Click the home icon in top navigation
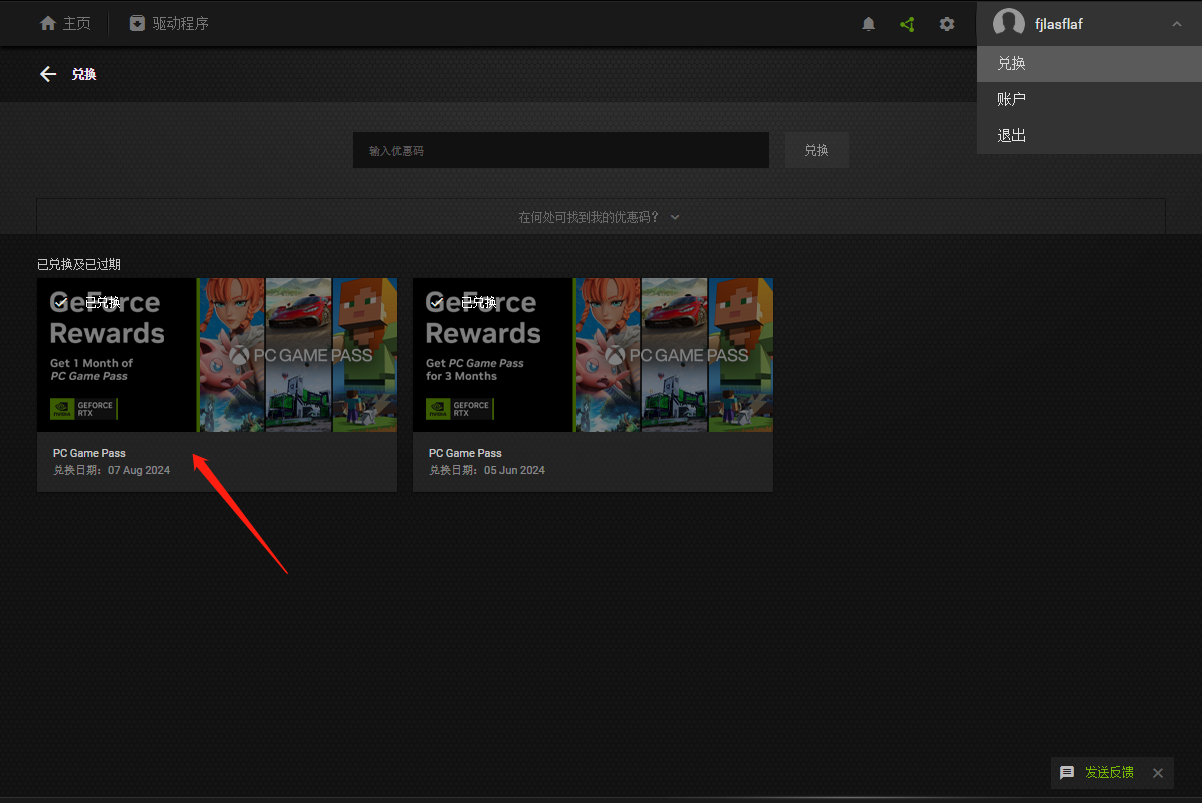The image size is (1202, 803). [x=47, y=23]
